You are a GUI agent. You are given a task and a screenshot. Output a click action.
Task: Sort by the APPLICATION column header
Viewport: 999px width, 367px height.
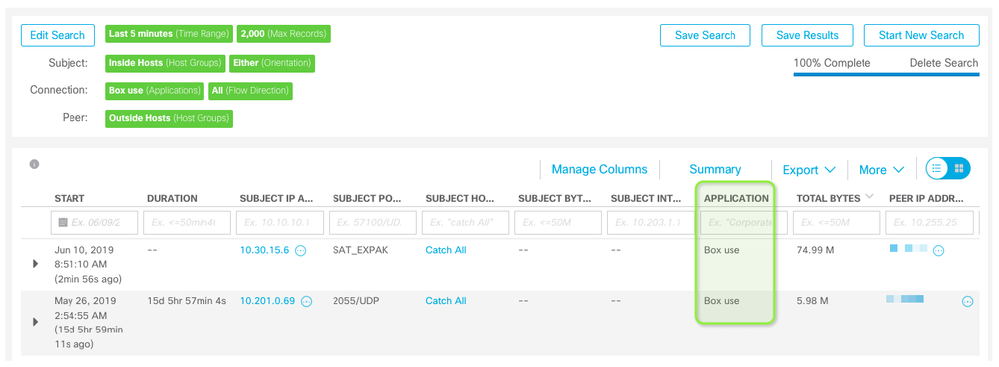click(736, 199)
